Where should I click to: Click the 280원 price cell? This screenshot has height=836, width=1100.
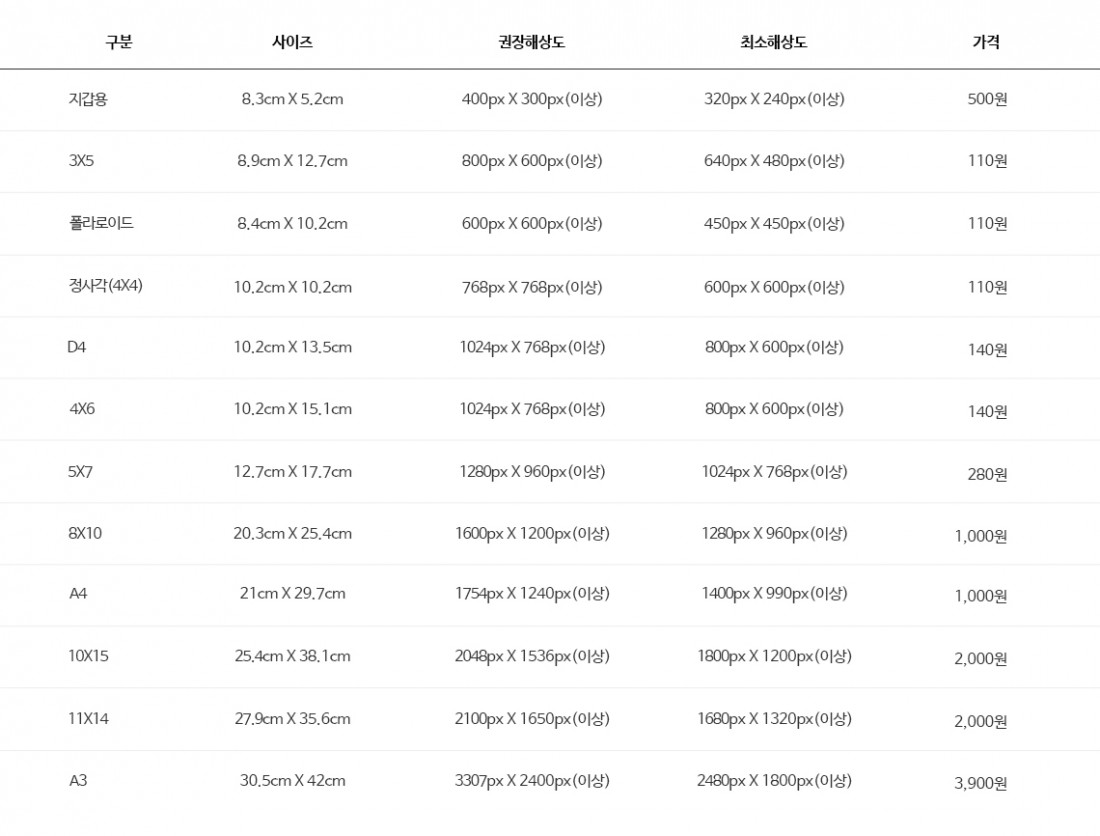pyautogui.click(x=987, y=473)
